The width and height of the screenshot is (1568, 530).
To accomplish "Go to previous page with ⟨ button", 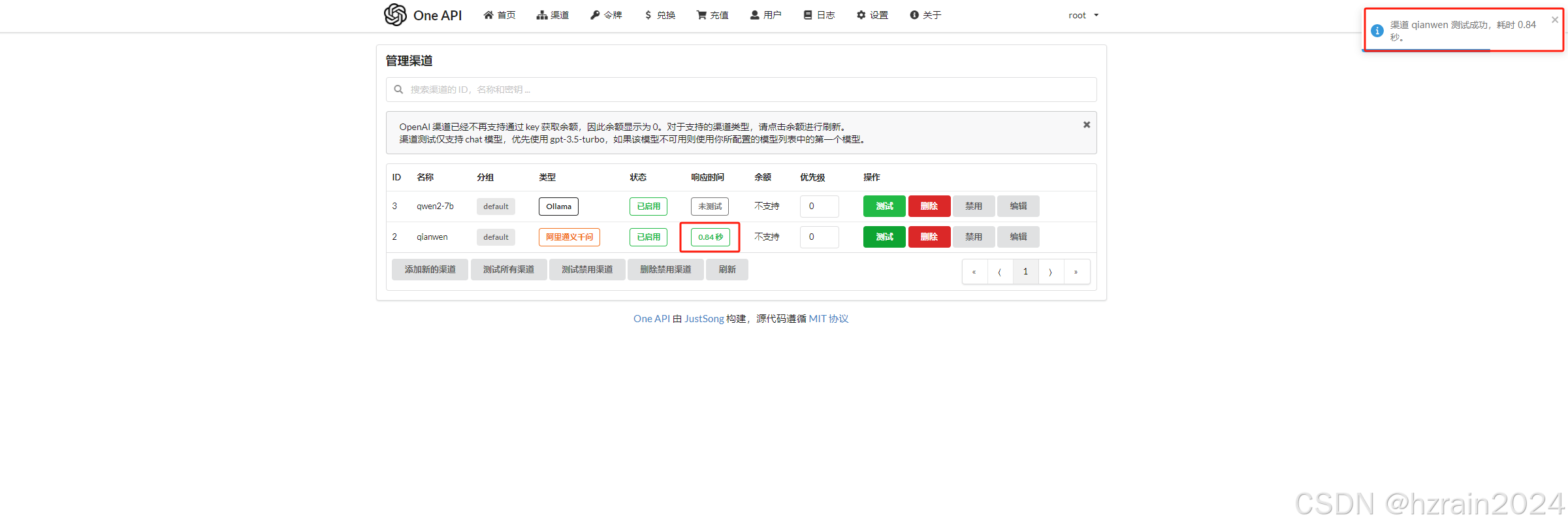I will pos(1000,272).
